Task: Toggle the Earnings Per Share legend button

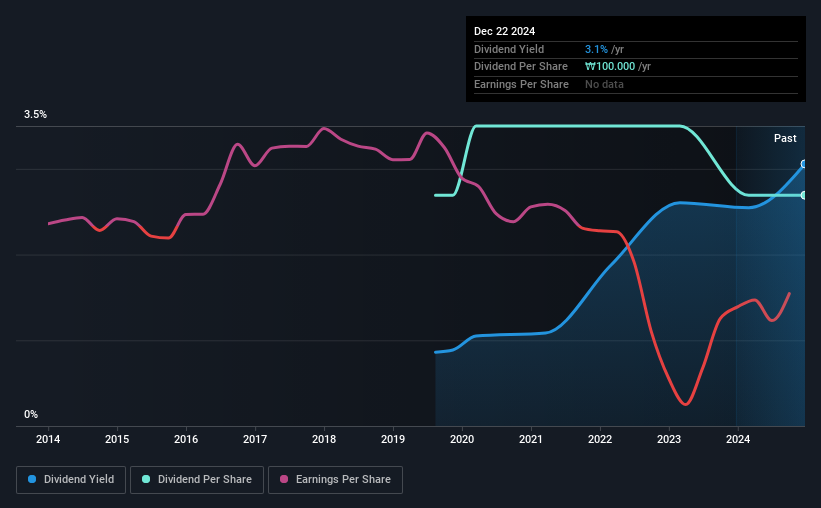Action: click(335, 480)
